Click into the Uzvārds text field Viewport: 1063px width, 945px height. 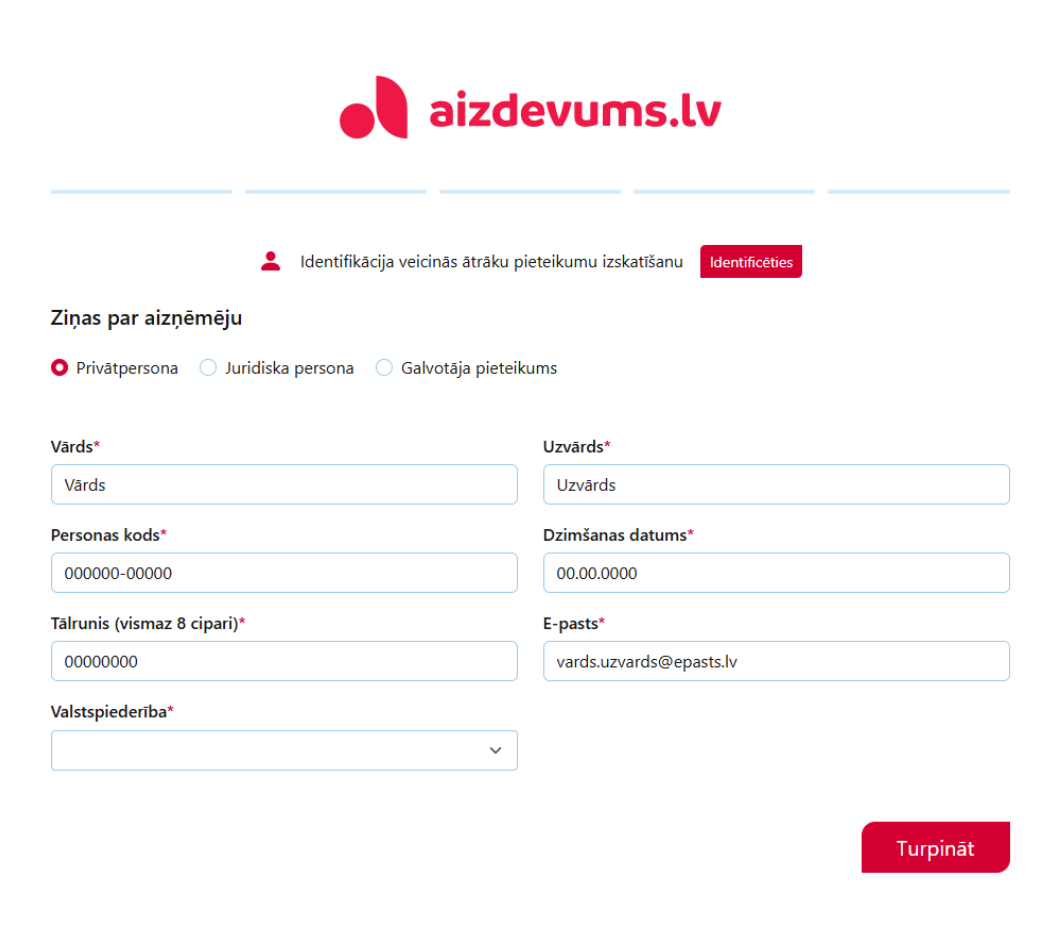(776, 485)
